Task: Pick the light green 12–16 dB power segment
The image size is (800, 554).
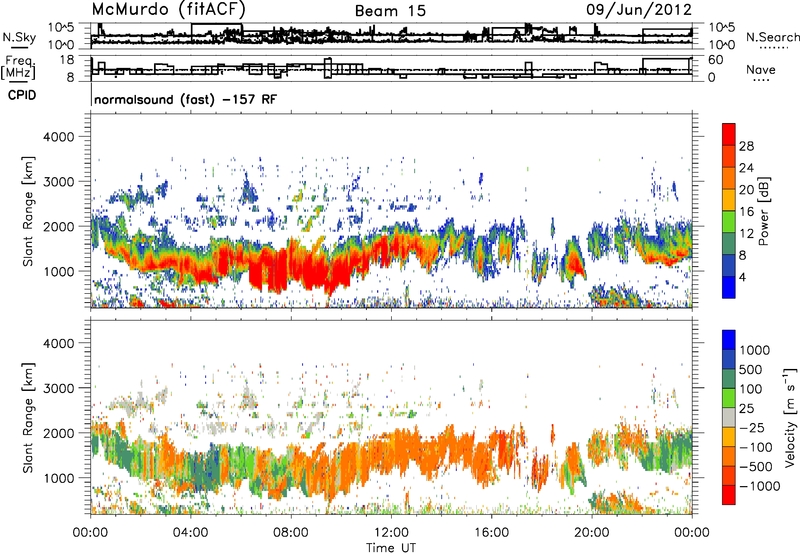Action: click(x=729, y=222)
